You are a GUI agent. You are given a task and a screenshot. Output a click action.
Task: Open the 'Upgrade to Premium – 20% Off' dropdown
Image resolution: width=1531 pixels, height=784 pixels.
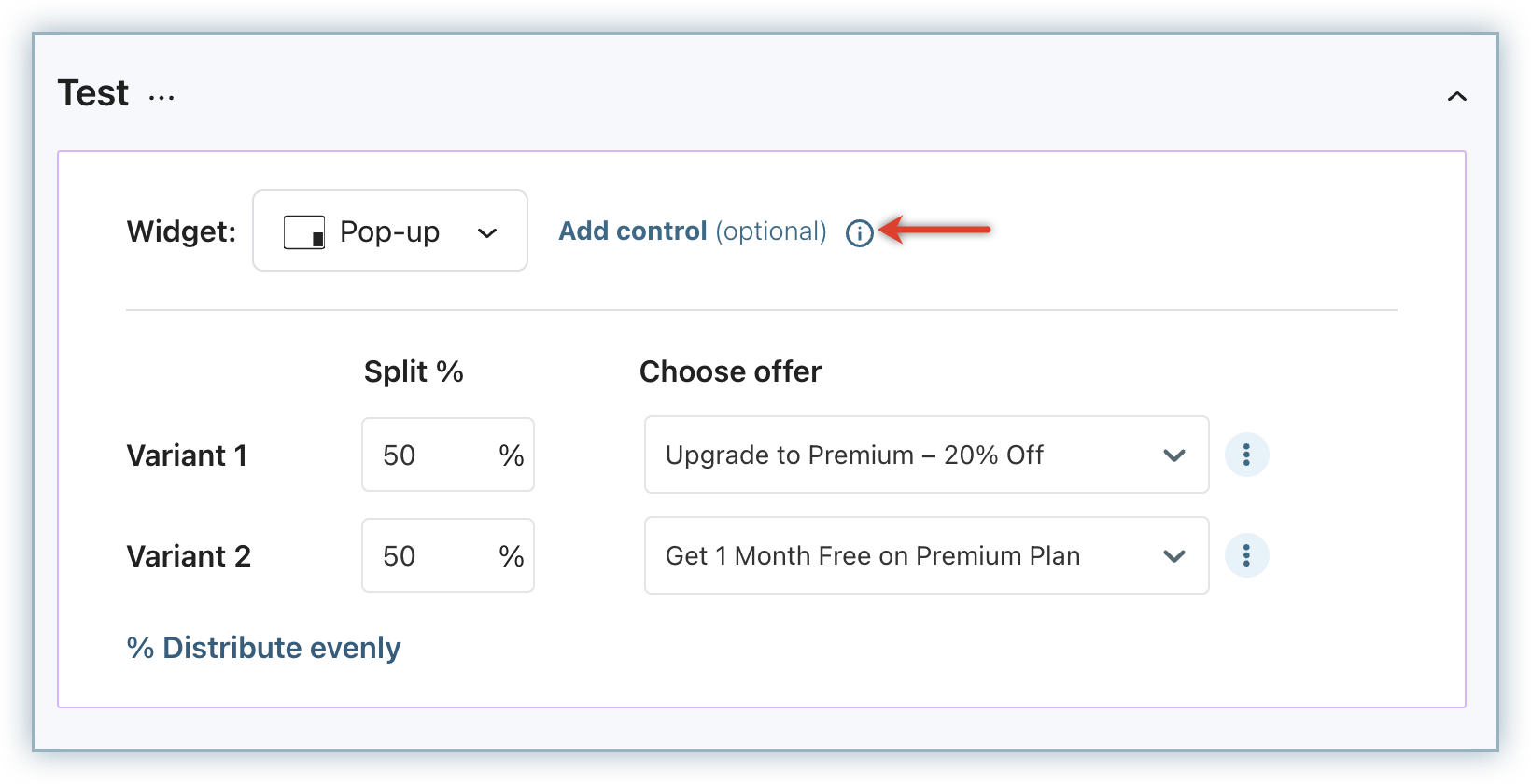tap(924, 455)
